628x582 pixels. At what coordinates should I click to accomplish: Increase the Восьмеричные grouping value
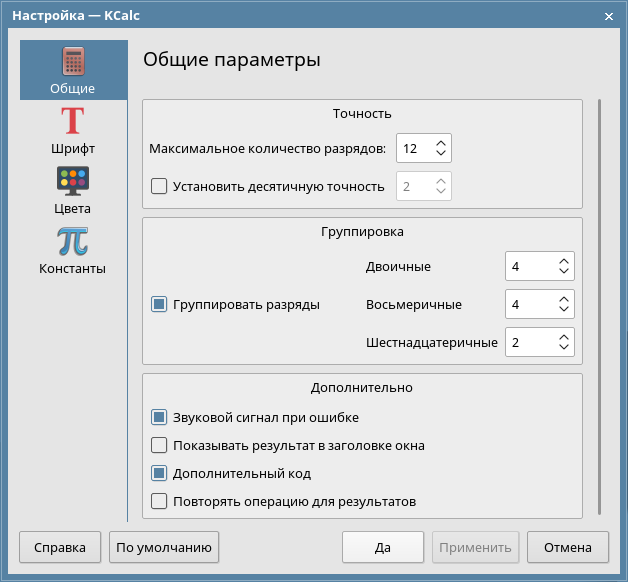click(563, 298)
